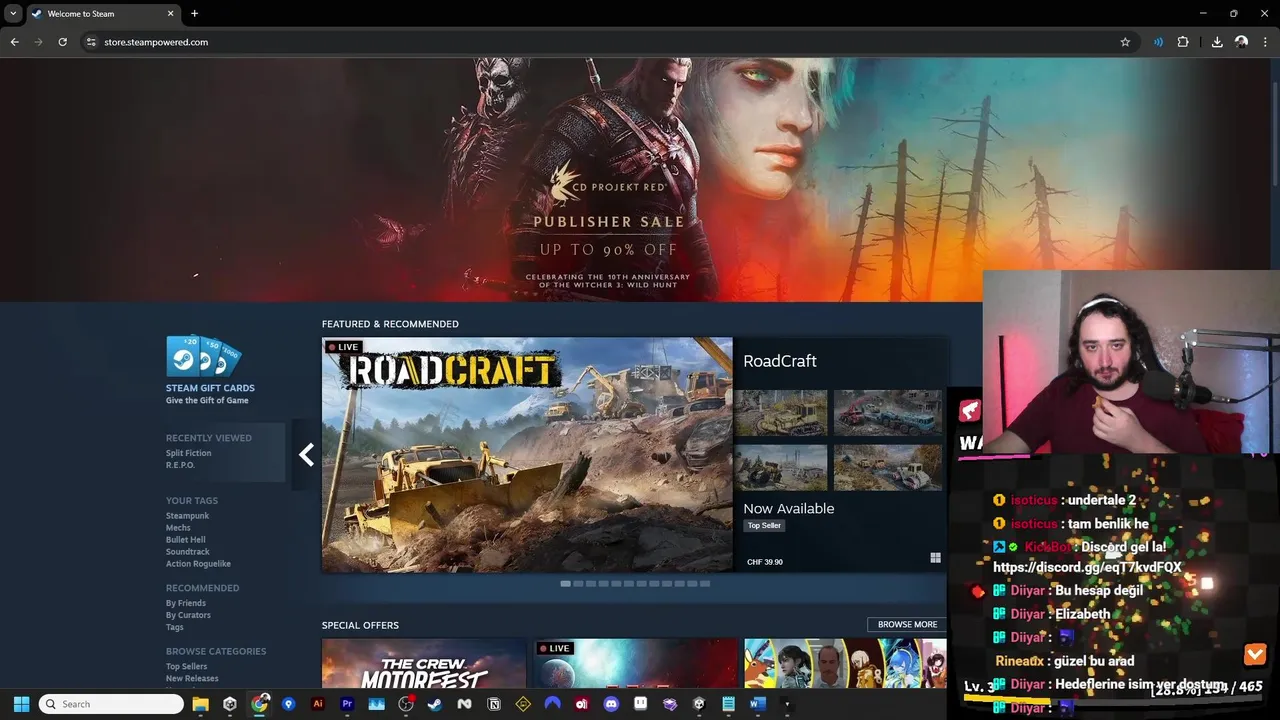The image size is (1280, 720).
Task: Select the Soundtrack tag
Action: 188,552
